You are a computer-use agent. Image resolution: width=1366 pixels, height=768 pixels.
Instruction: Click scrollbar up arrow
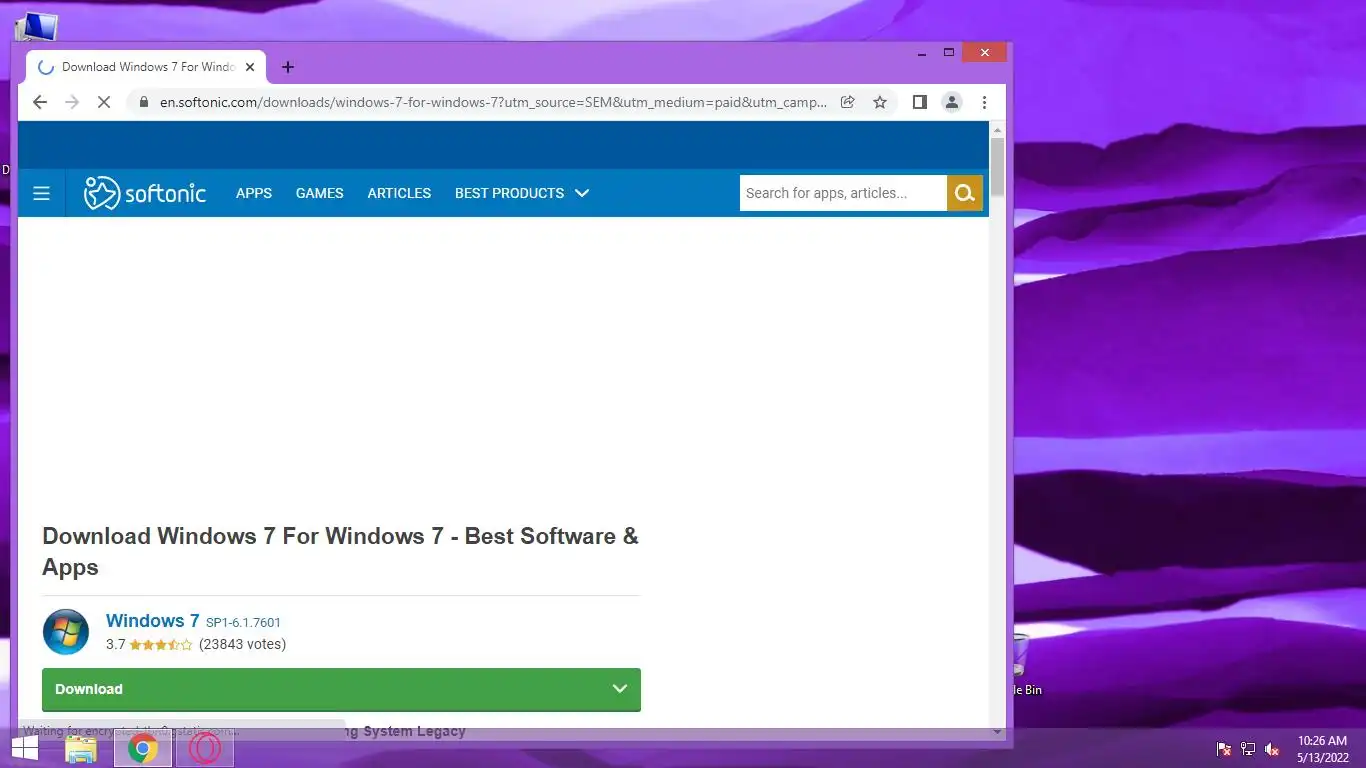point(997,130)
